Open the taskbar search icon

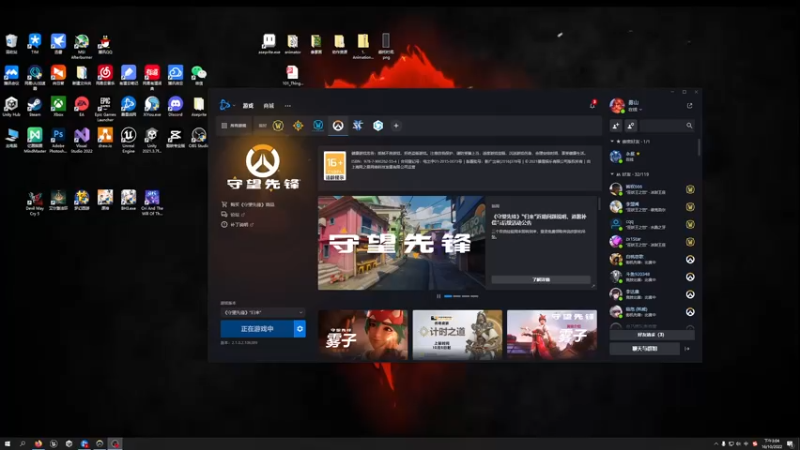click(x=22, y=444)
